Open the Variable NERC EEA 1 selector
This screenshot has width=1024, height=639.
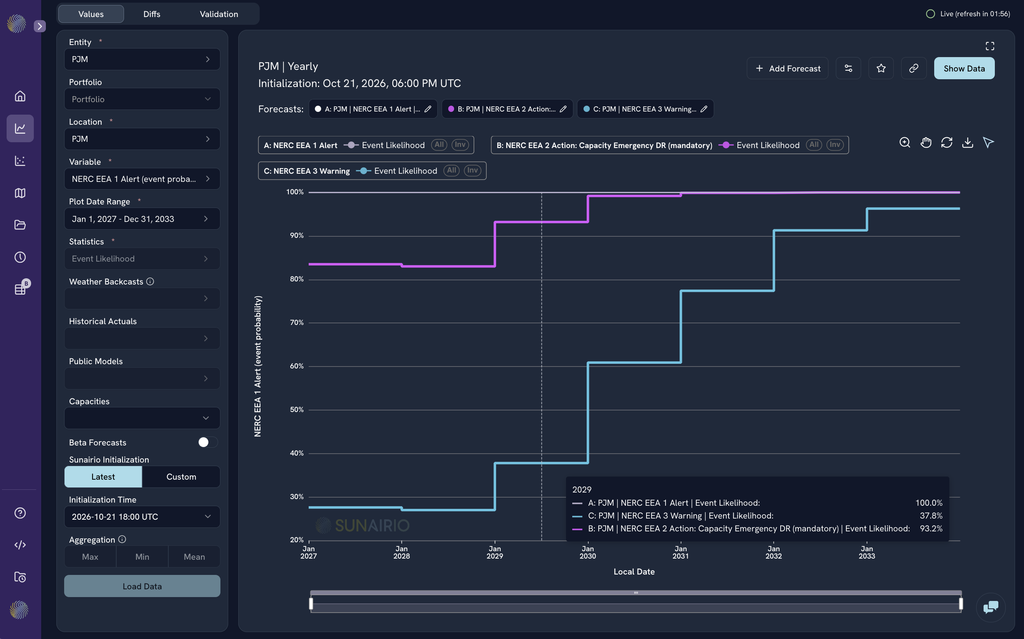click(142, 179)
